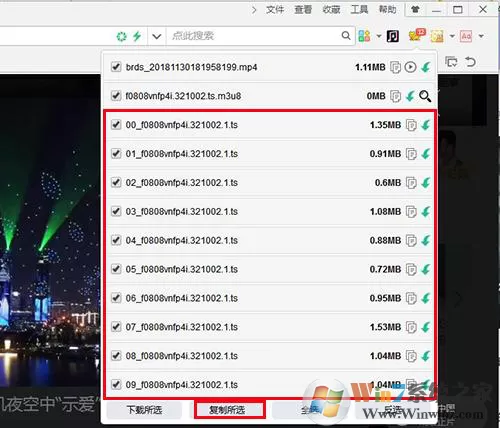Play the brds_20181130181958199.mp4 video

[410, 67]
